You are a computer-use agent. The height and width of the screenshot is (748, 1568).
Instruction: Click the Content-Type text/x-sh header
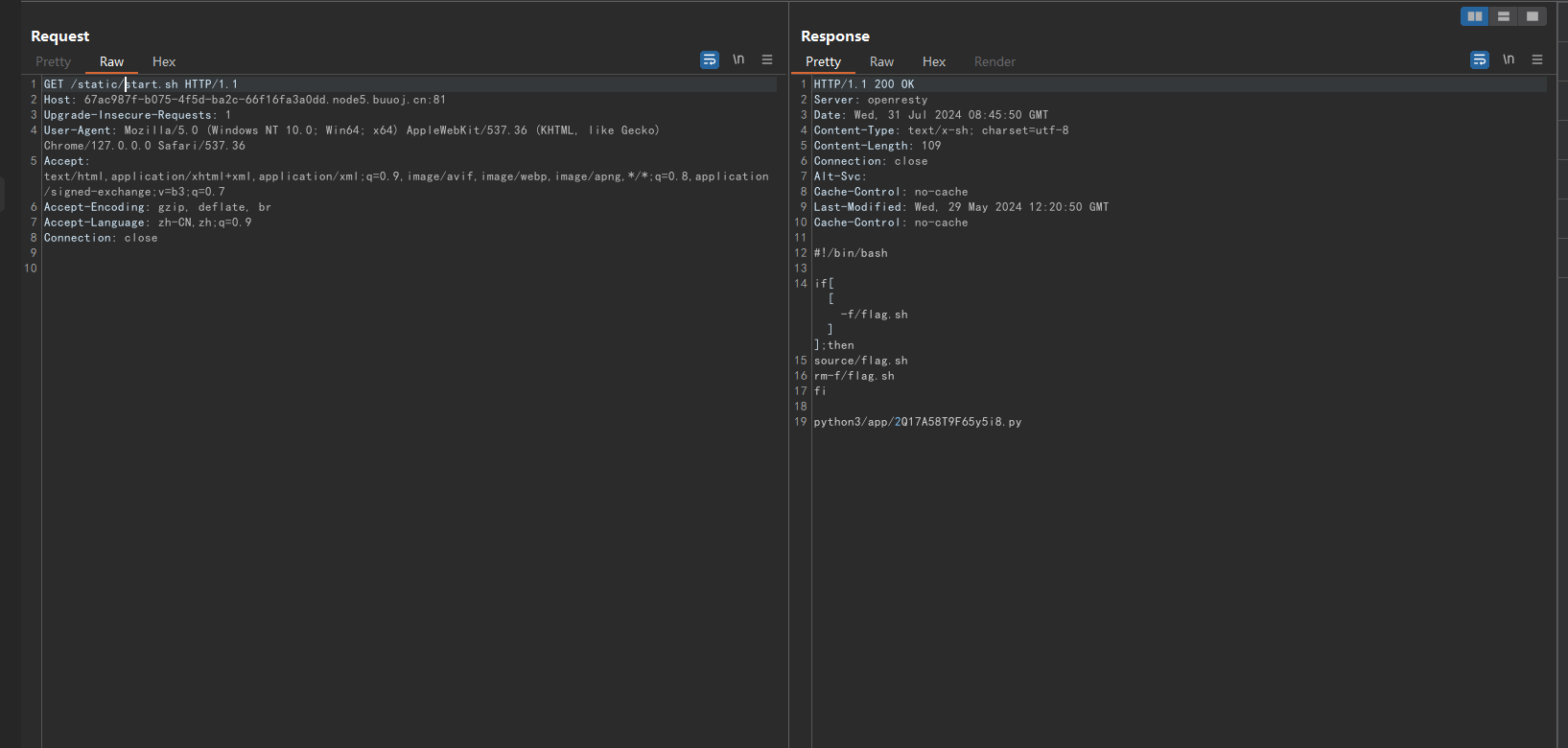(941, 130)
